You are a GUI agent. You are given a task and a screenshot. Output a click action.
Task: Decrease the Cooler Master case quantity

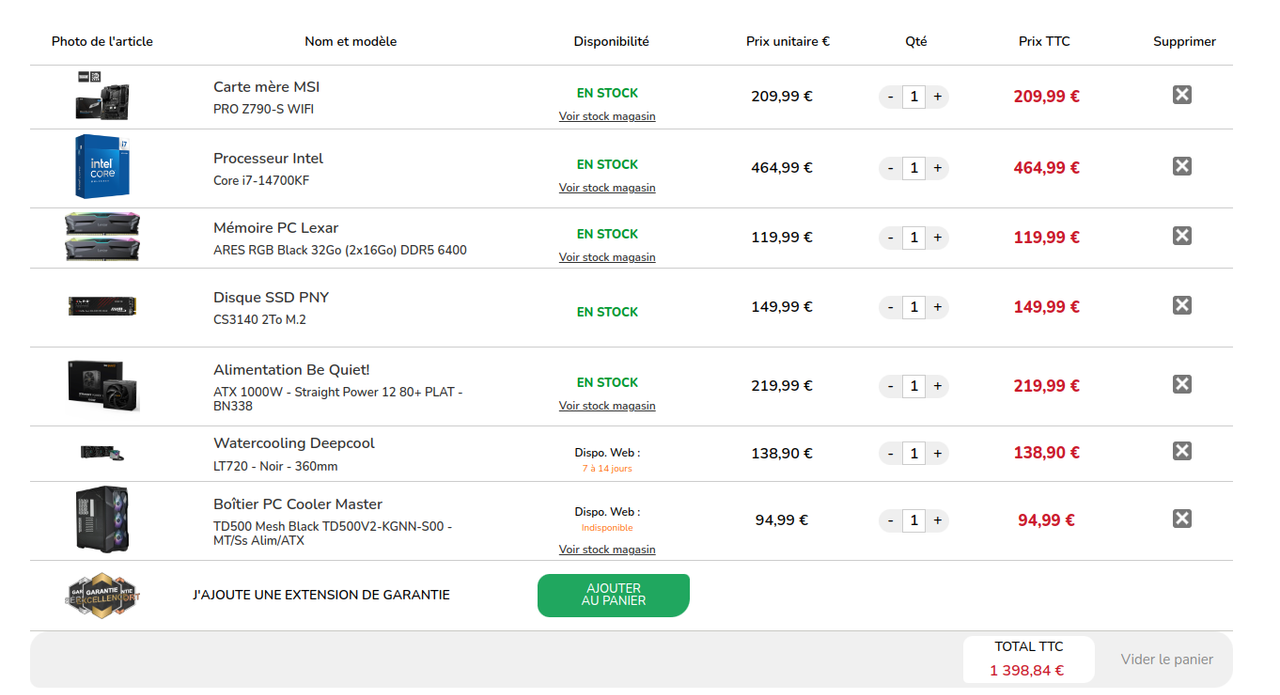[x=890, y=521]
